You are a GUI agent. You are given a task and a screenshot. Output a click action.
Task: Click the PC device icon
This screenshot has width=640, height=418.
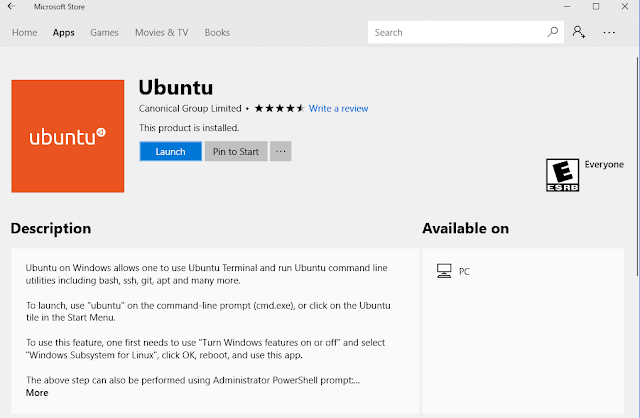click(x=444, y=271)
